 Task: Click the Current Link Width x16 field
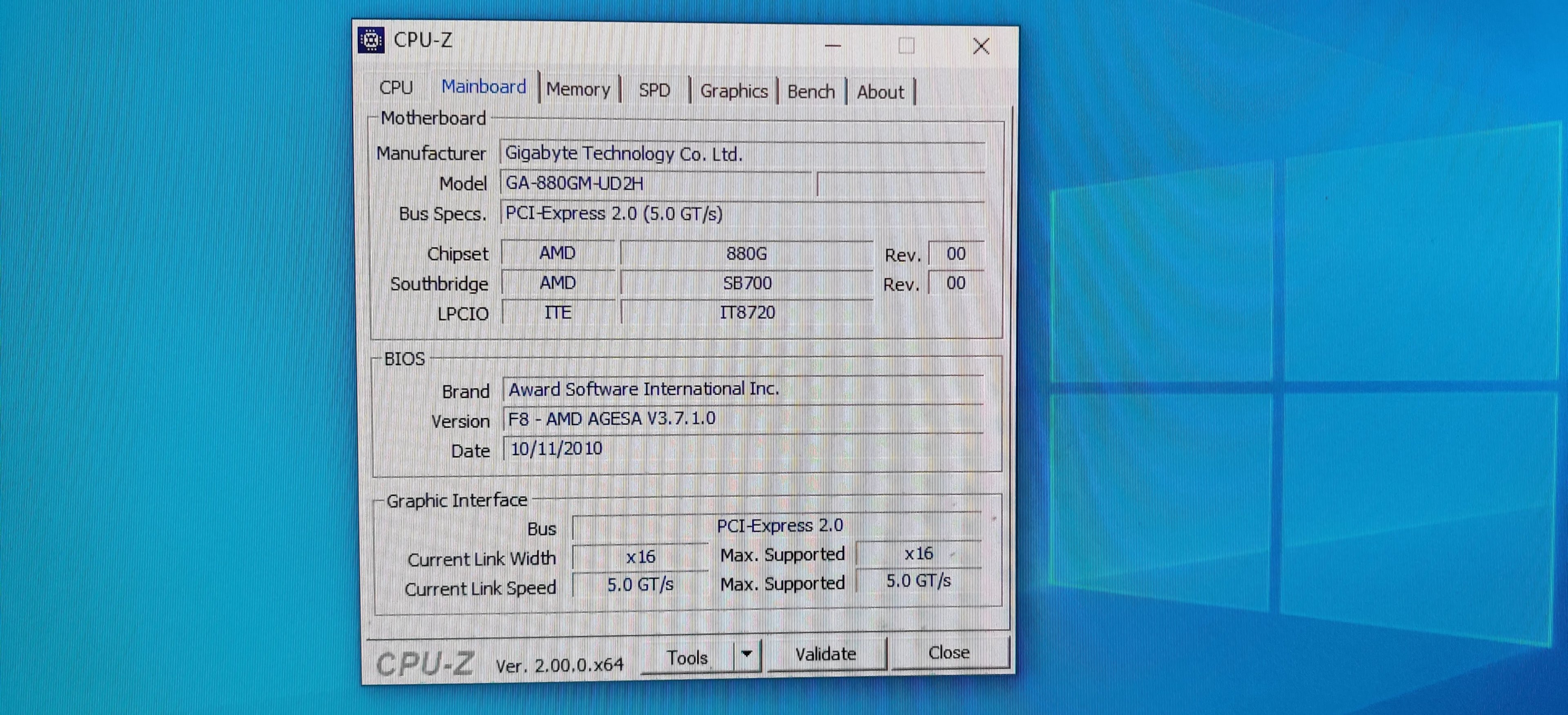[x=640, y=557]
